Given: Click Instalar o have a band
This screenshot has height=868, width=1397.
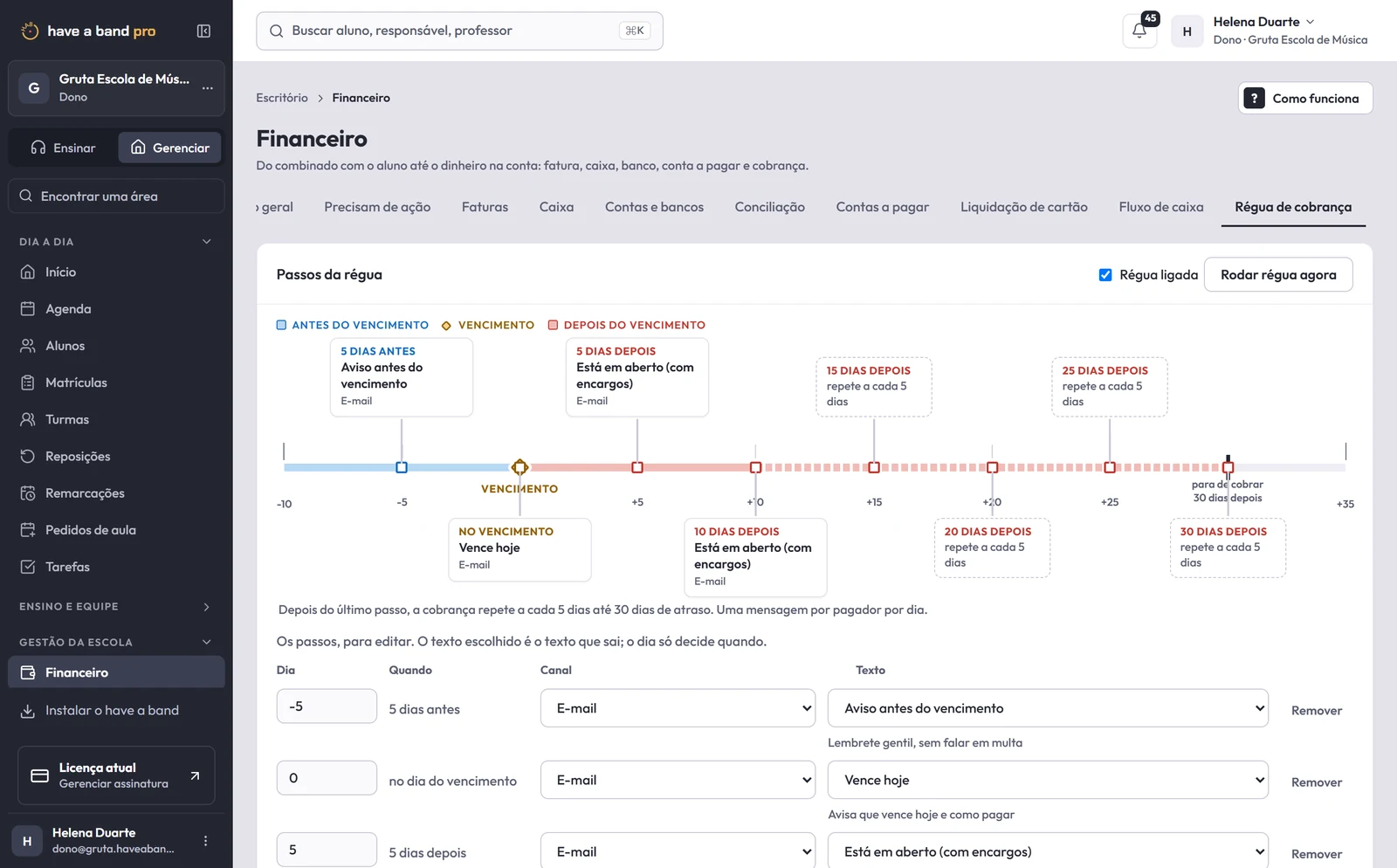Looking at the screenshot, I should pos(116,711).
